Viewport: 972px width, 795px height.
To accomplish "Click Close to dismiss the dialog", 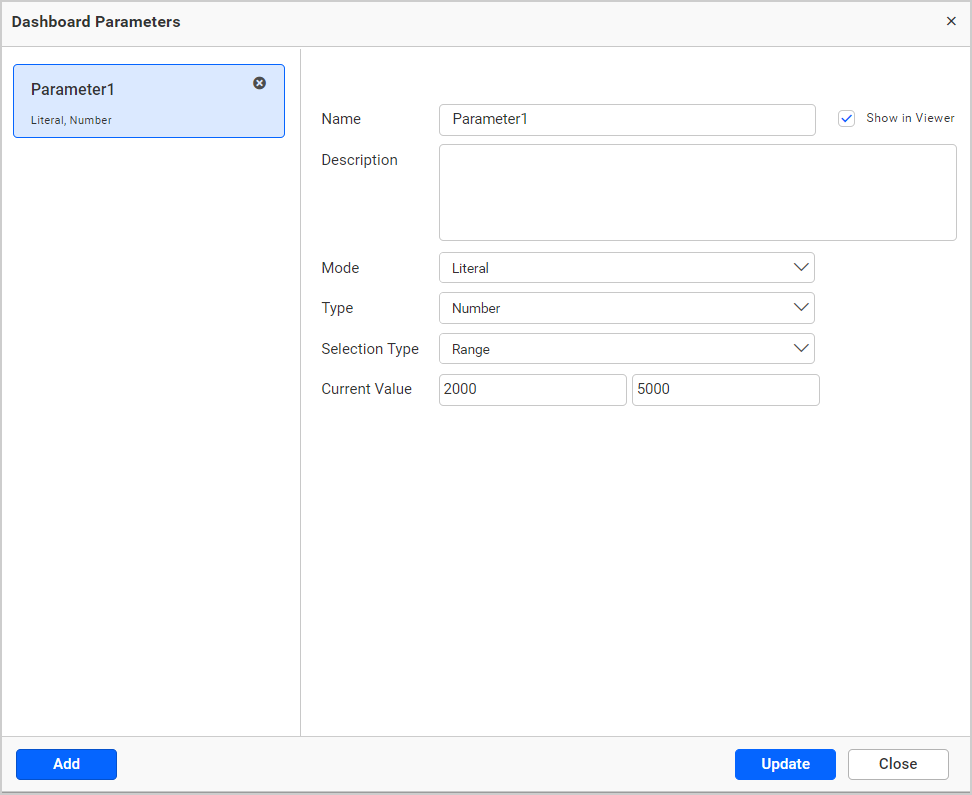I will click(898, 764).
